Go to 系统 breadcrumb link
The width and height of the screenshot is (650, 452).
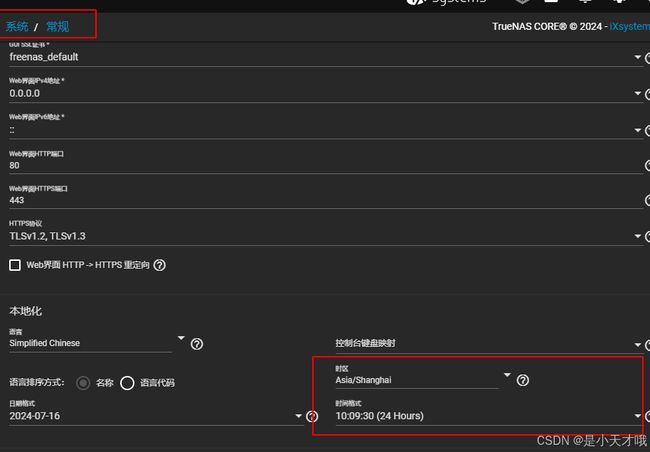point(17,27)
